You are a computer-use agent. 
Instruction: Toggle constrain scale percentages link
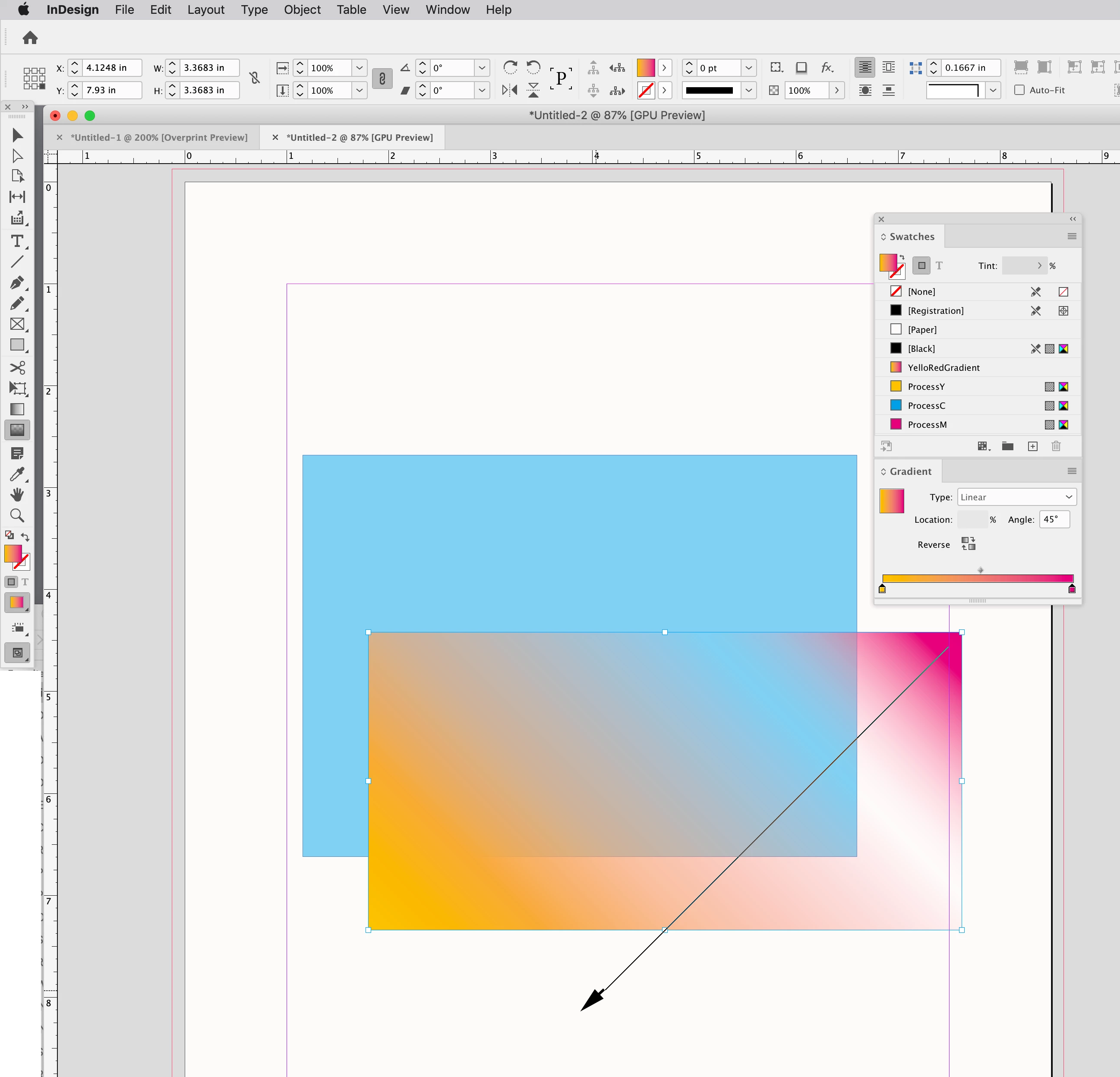382,78
